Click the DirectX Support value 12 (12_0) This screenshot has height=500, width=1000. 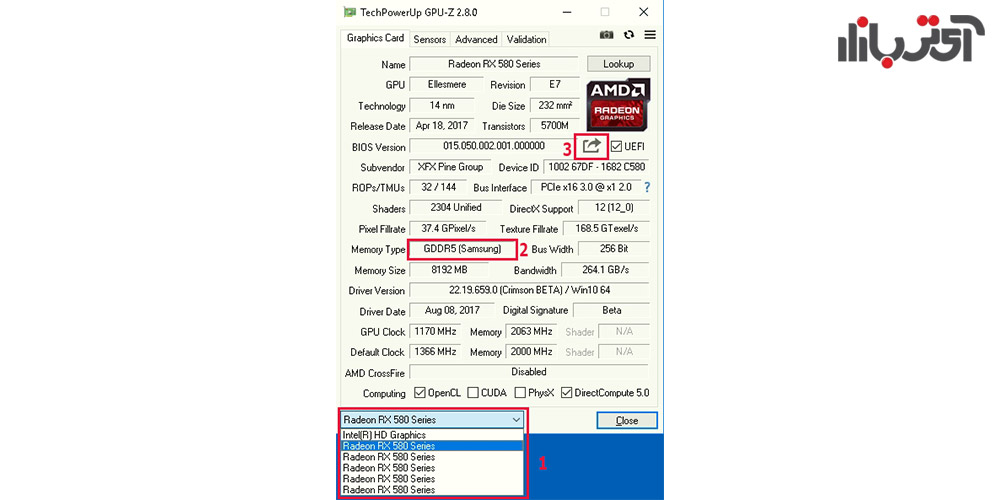click(613, 208)
